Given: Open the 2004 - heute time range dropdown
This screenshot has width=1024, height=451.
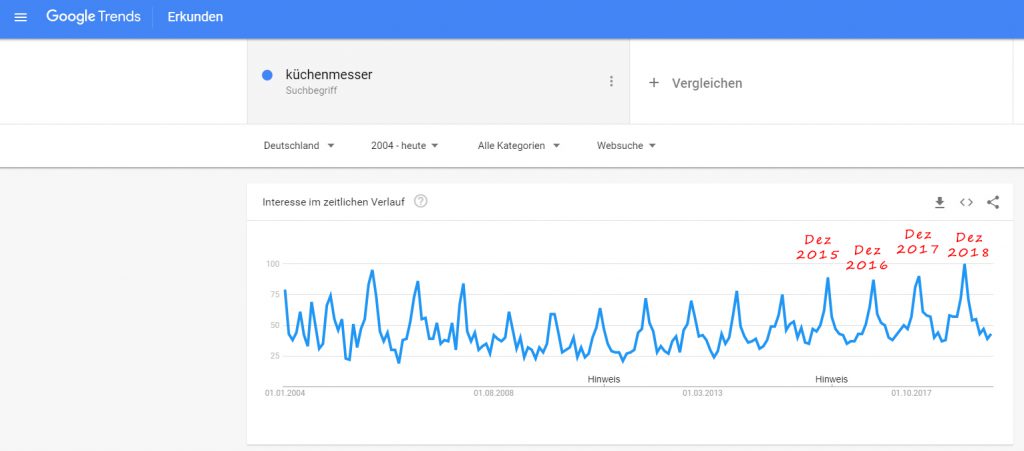Looking at the screenshot, I should tap(404, 146).
